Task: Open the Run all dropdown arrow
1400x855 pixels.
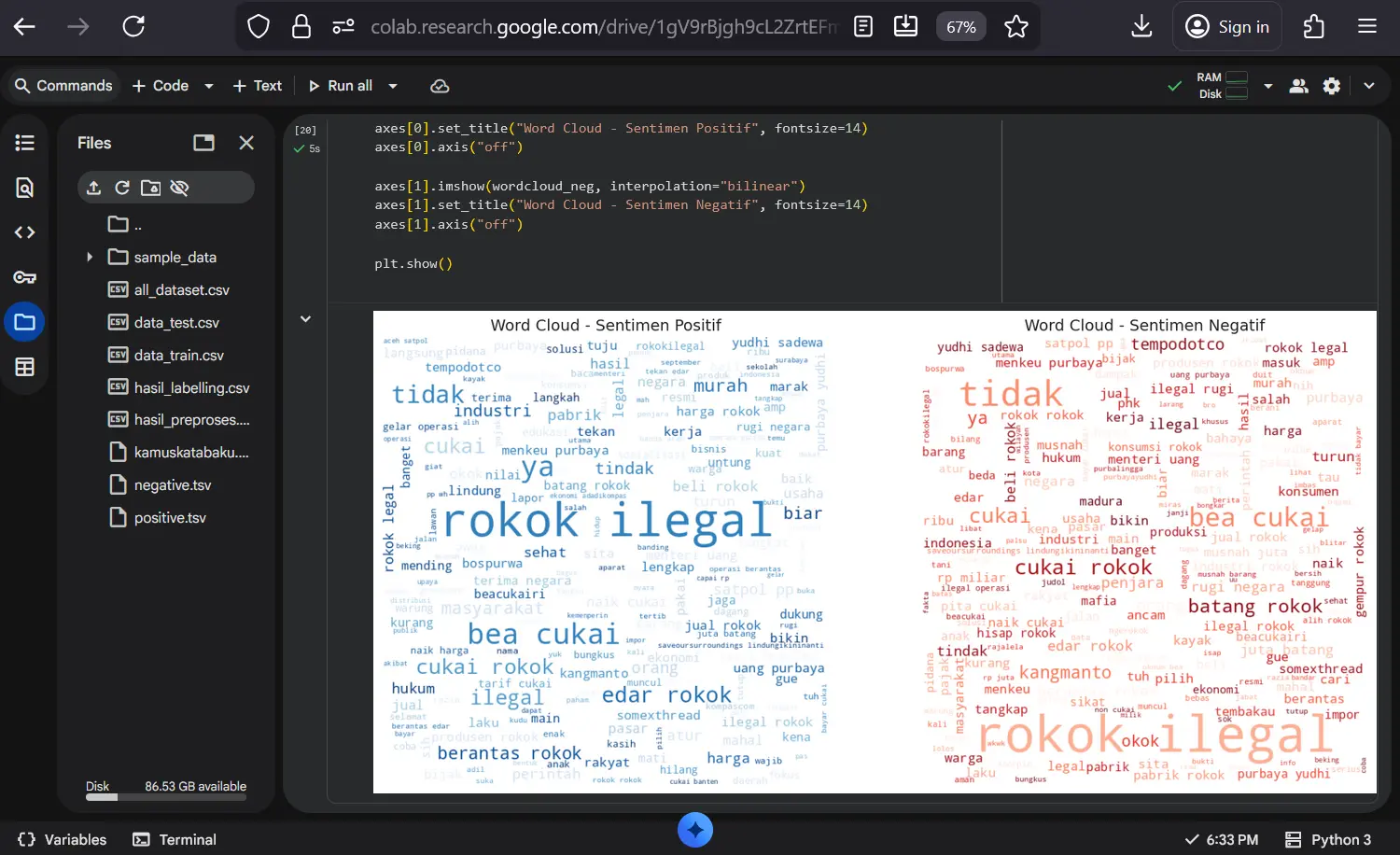Action: 393,85
